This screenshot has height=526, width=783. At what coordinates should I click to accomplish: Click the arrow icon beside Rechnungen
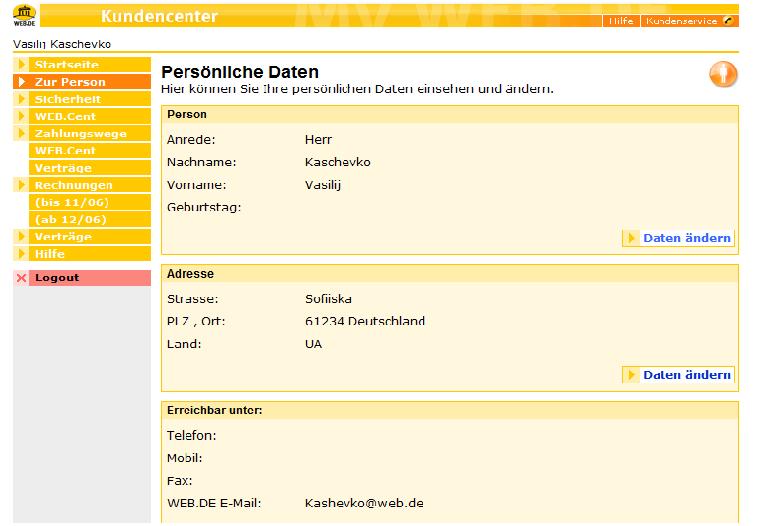[21, 185]
